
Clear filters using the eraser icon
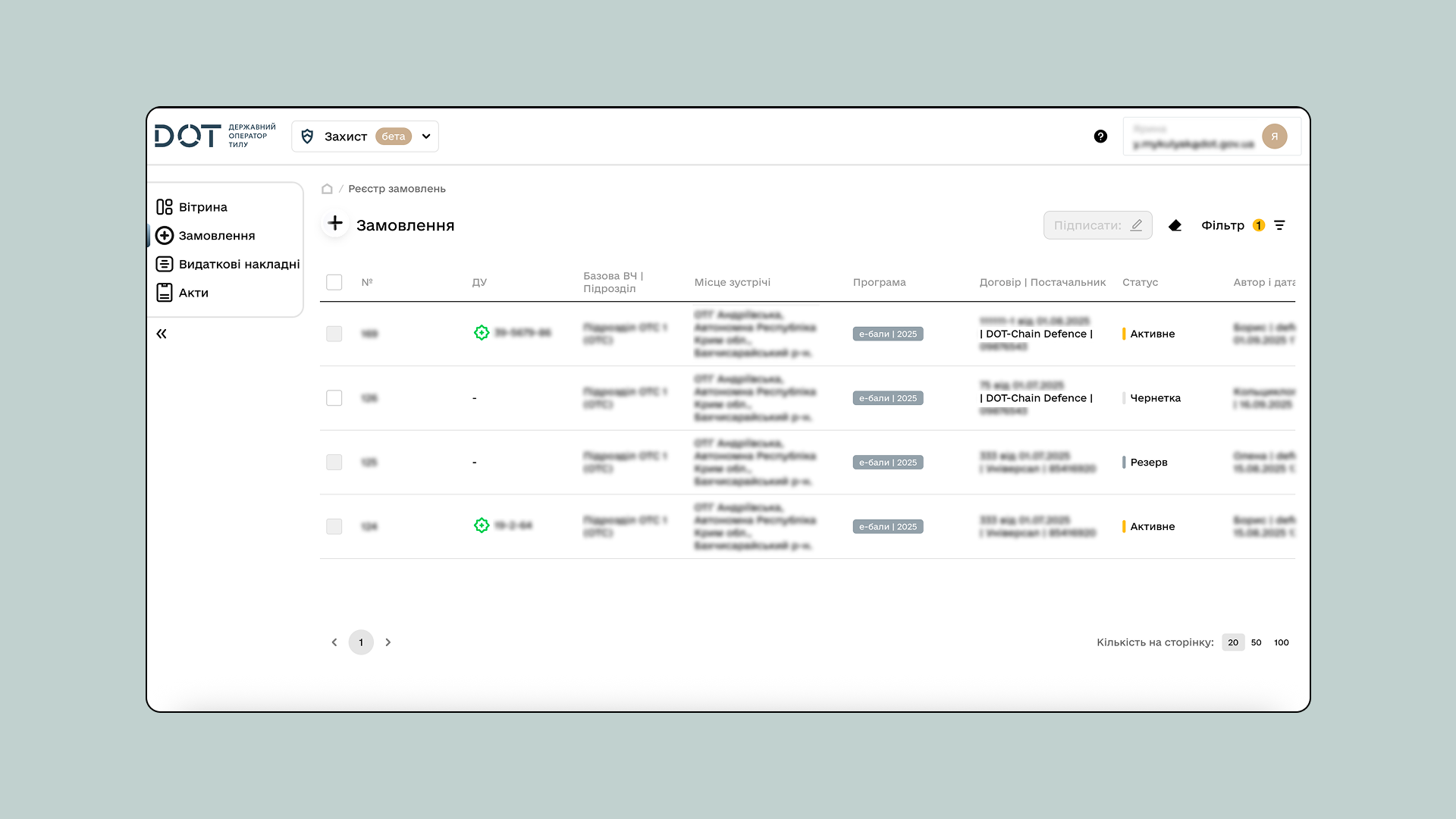1175,225
